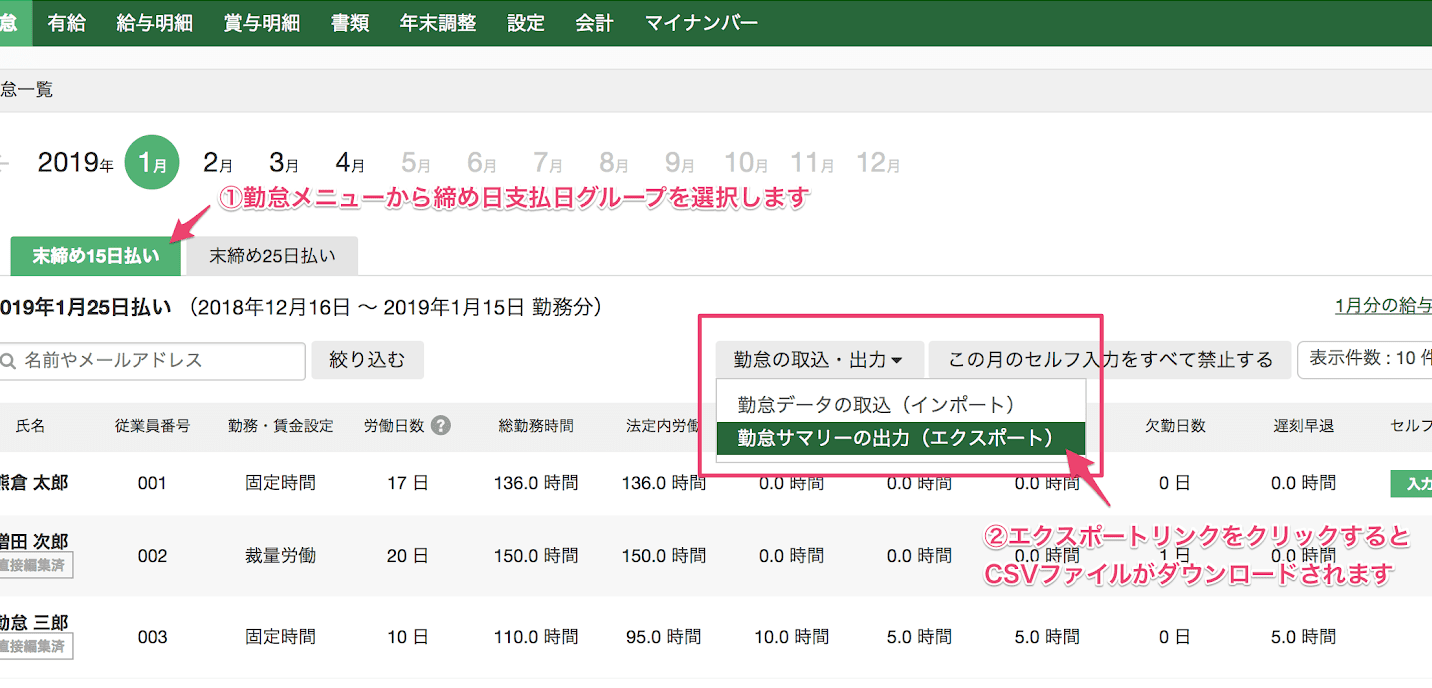Screen dimensions: 1432x688
Task: Open the 設定 menu
Action: coord(526,23)
